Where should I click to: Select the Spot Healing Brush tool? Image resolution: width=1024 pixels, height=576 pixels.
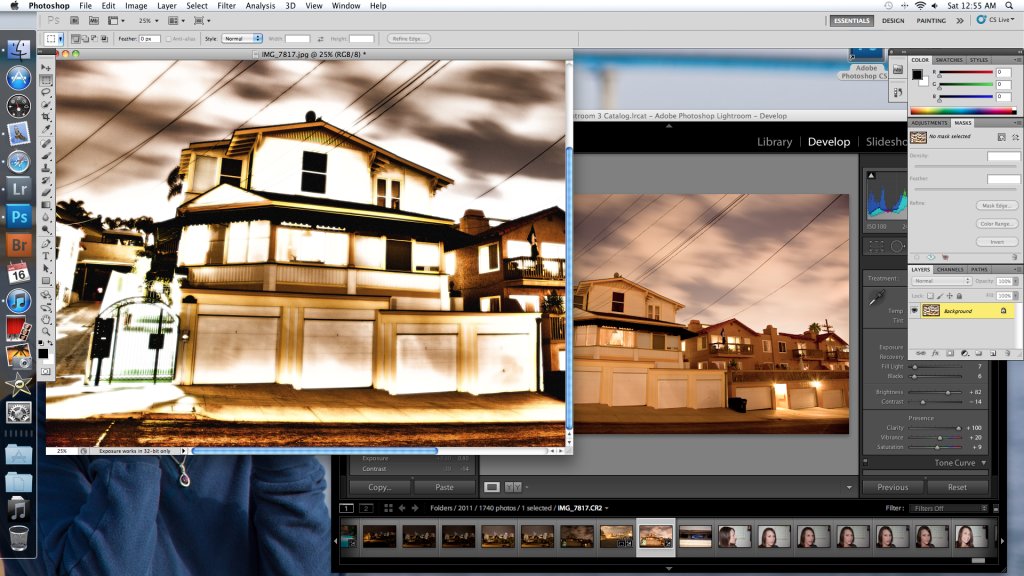(46, 144)
